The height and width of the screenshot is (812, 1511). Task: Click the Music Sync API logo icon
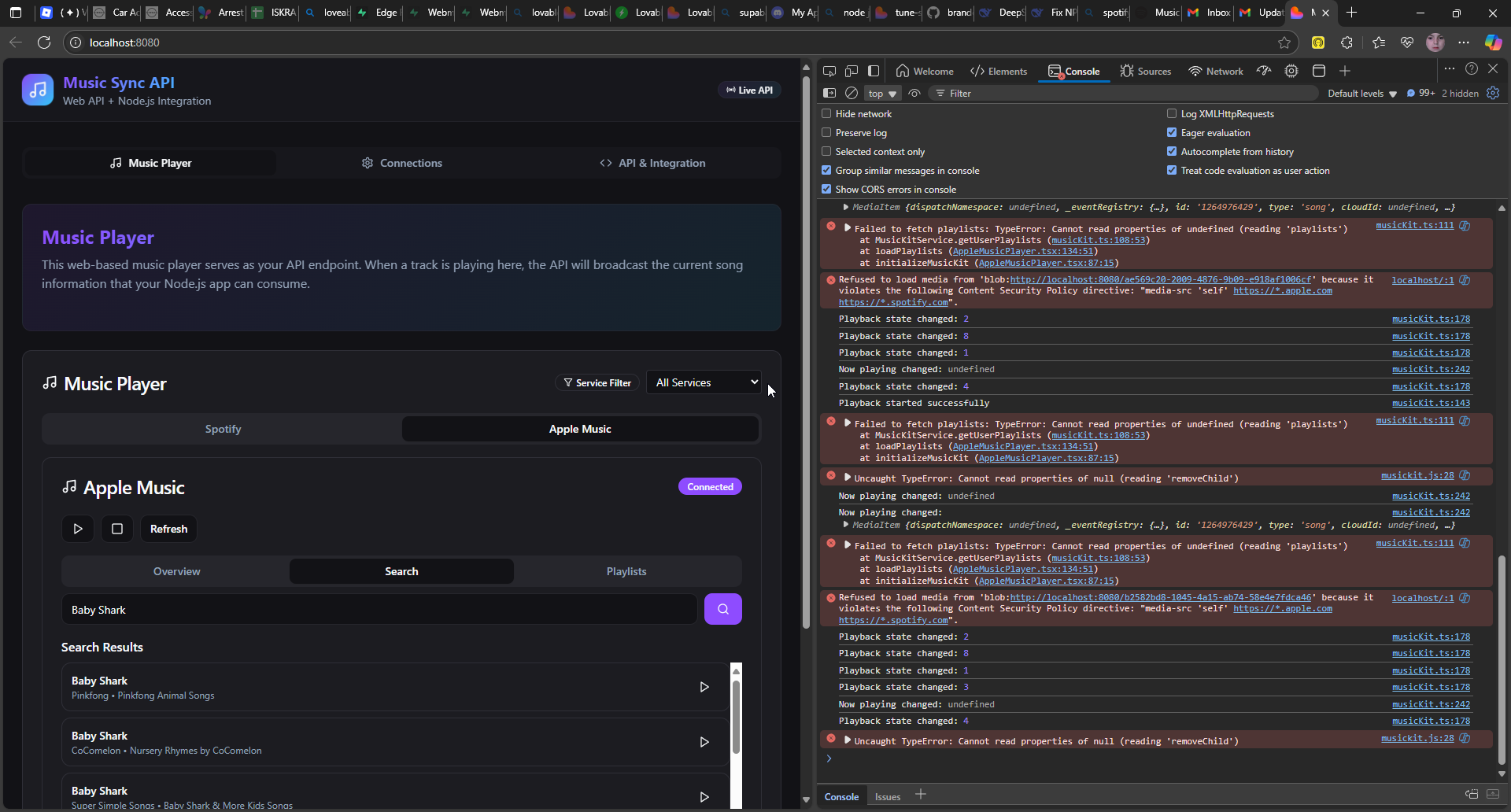click(x=38, y=90)
